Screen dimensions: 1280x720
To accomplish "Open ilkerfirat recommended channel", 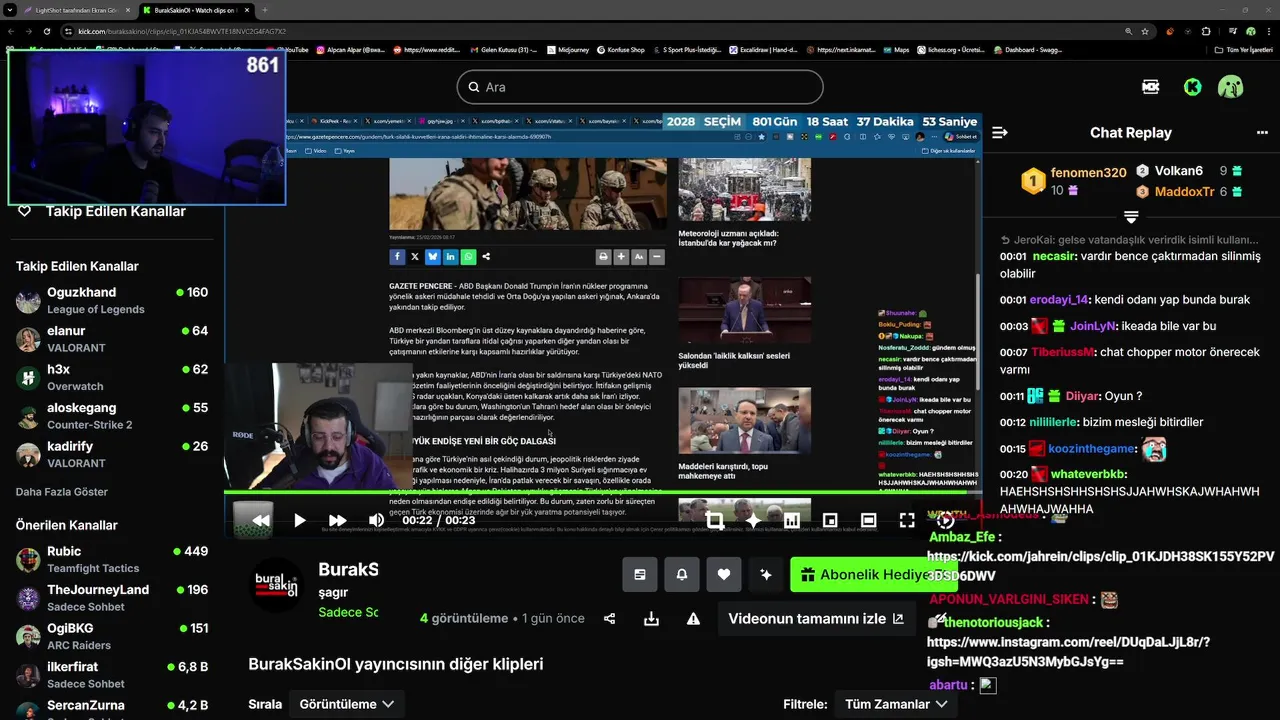I will (112, 675).
